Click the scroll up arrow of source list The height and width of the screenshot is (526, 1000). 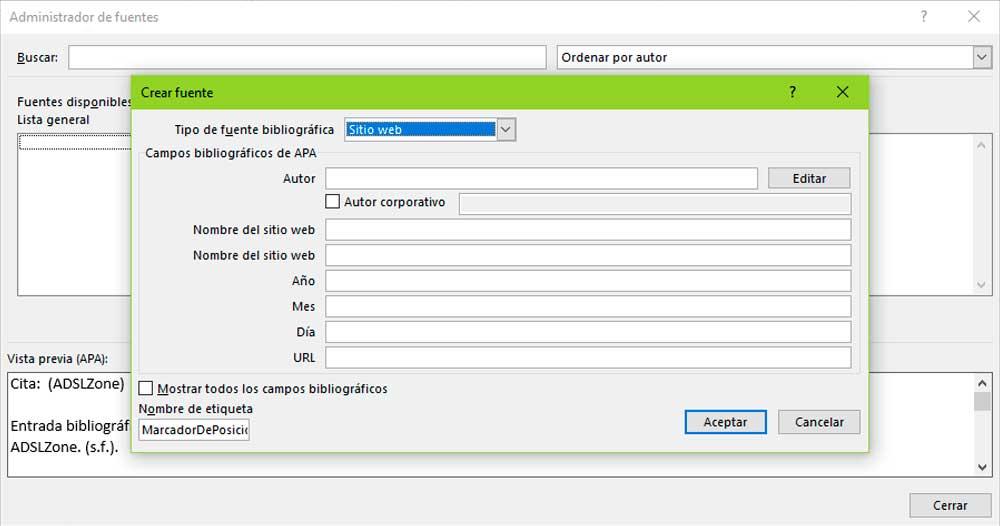[x=981, y=143]
